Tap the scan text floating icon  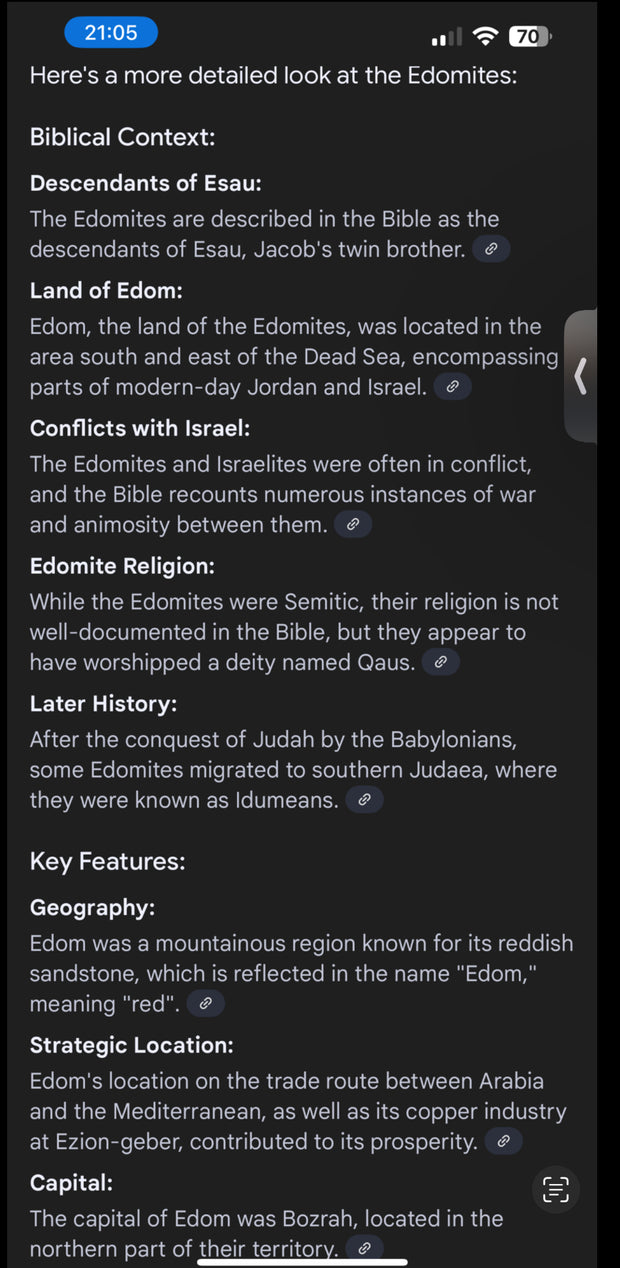[555, 1189]
